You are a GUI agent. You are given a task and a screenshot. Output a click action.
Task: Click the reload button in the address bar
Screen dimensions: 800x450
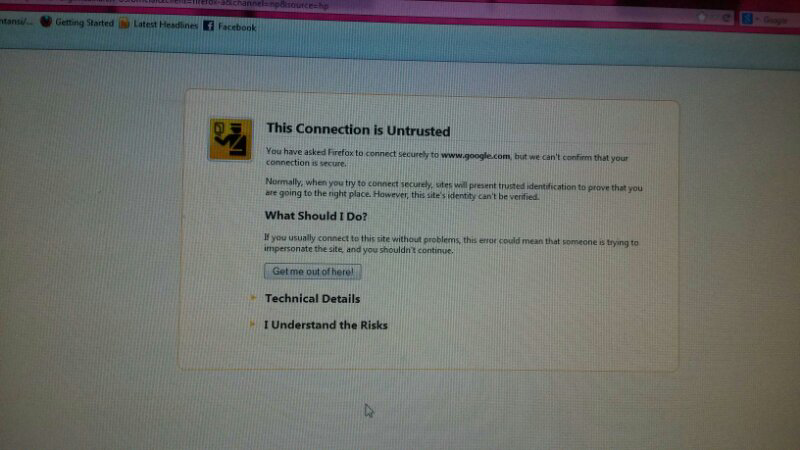tap(726, 18)
